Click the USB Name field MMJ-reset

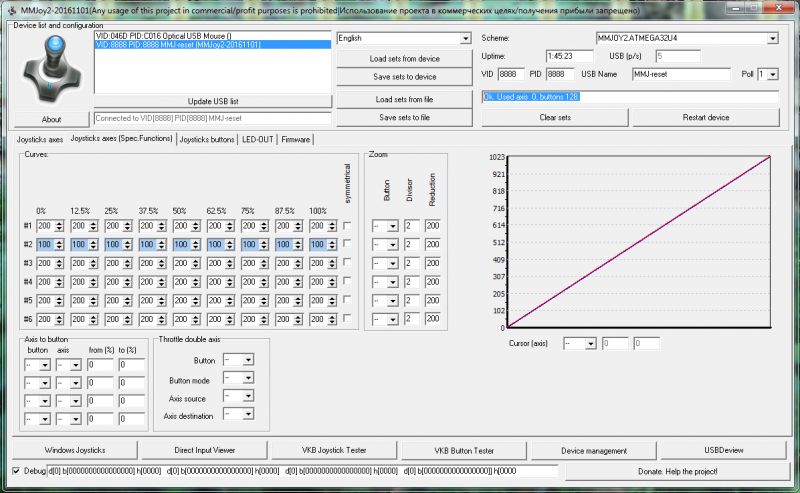681,74
